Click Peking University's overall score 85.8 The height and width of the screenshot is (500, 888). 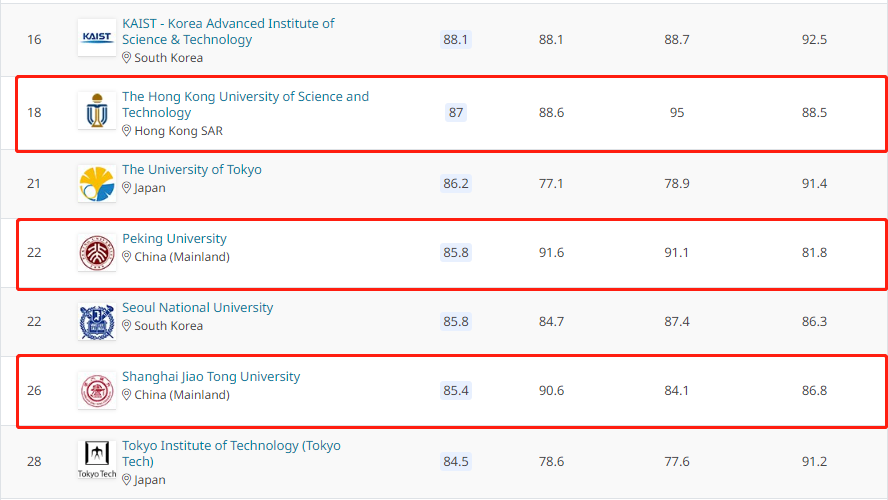(456, 253)
